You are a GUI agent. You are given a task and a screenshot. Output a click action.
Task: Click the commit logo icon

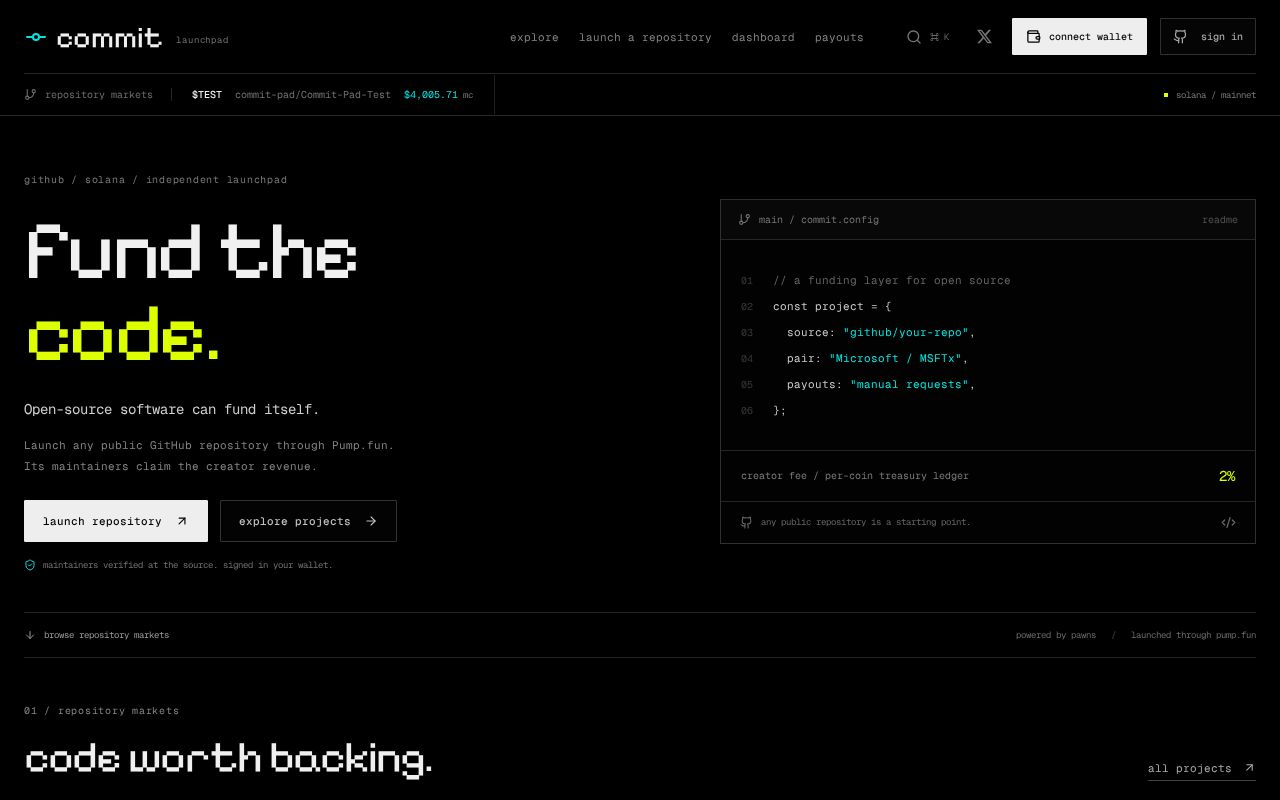pos(36,37)
